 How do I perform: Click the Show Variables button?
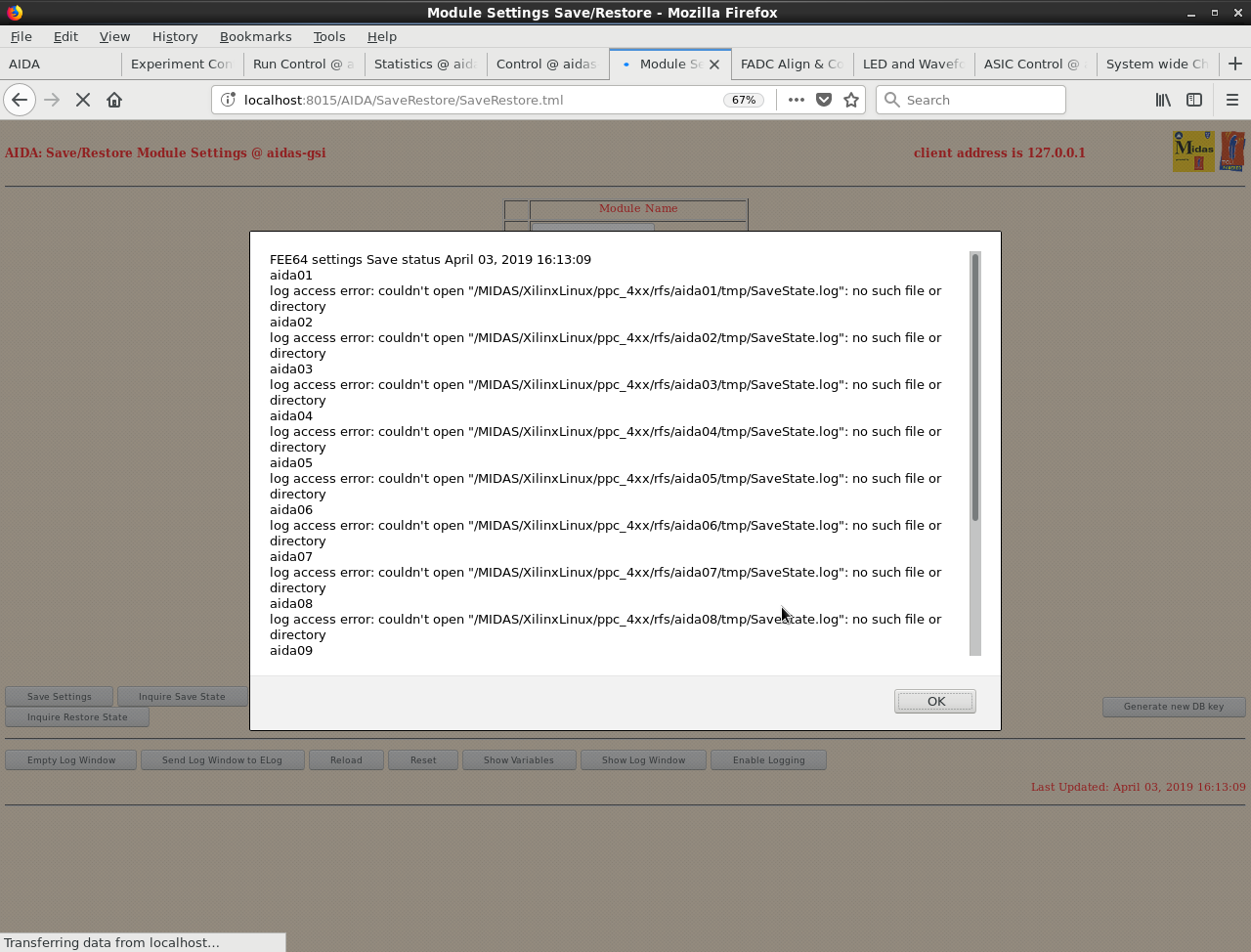(519, 760)
